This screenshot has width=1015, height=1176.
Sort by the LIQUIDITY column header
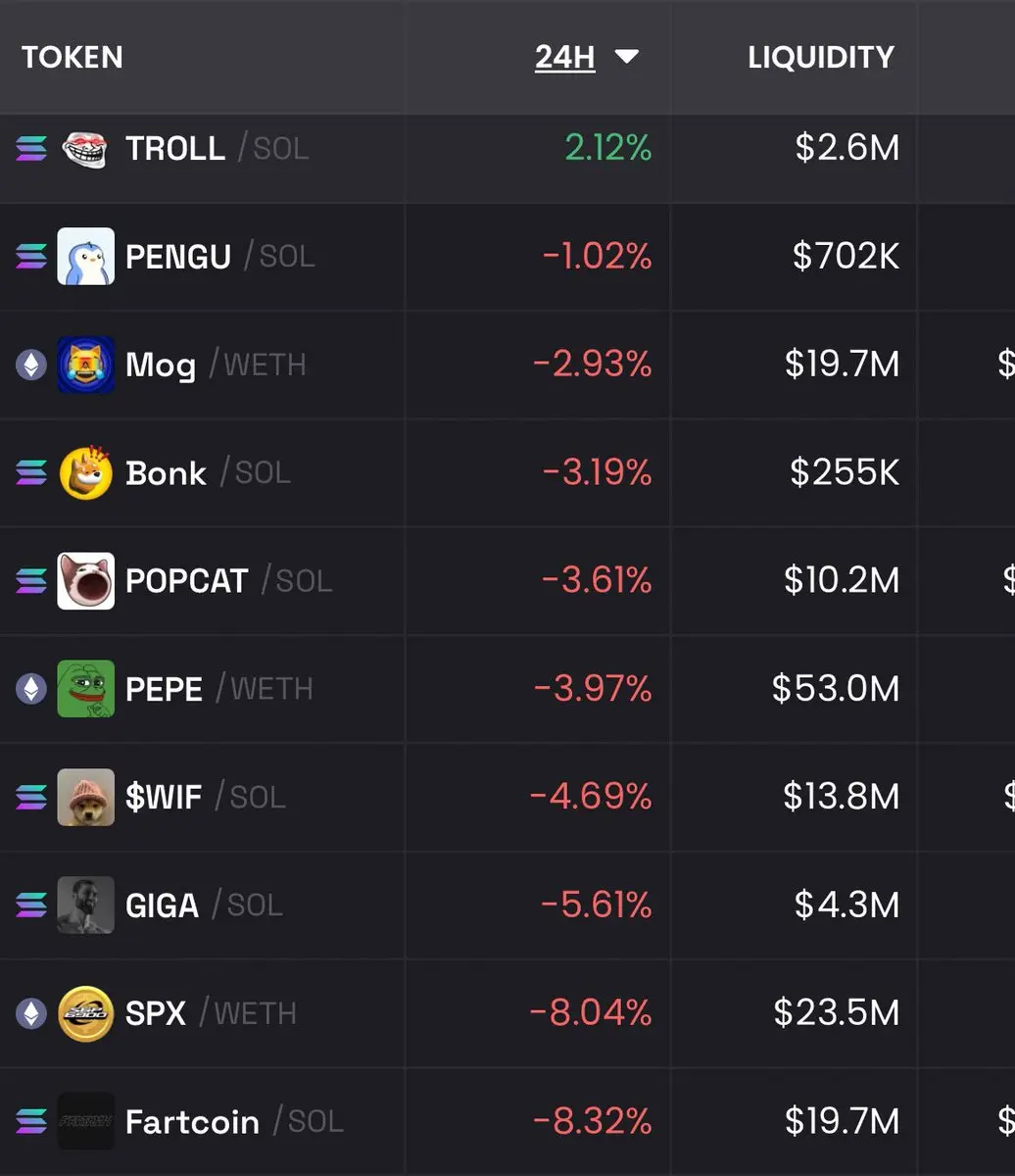pyautogui.click(x=821, y=57)
